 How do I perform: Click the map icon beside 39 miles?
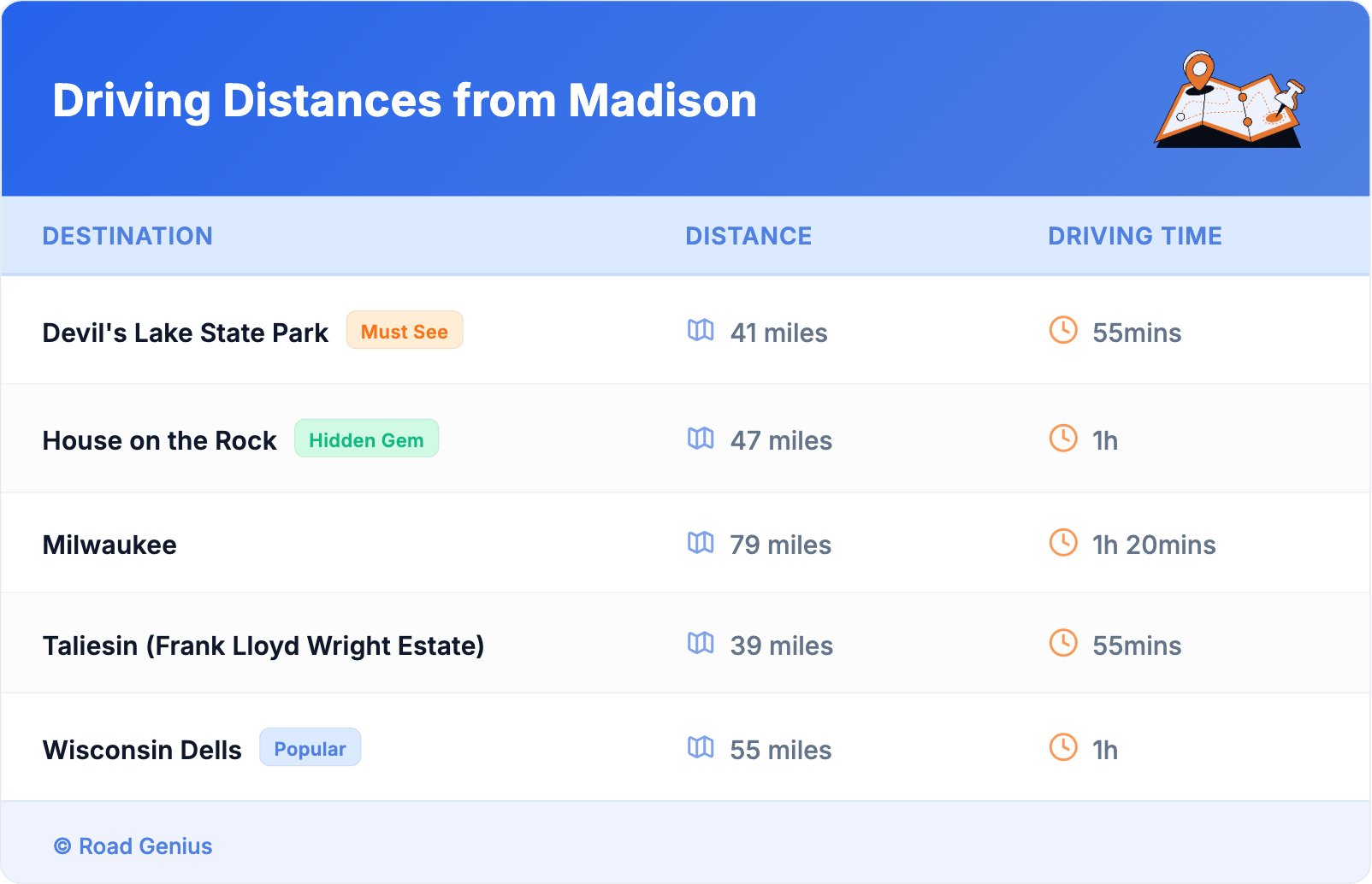point(701,644)
